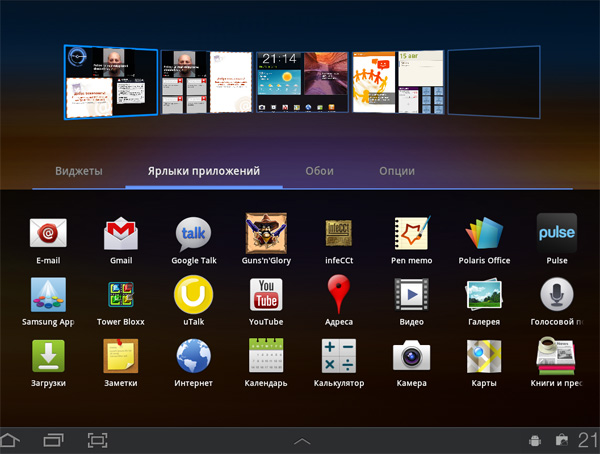Tap the Карты (Maps) icon
This screenshot has height=454, width=600.
coord(484,357)
